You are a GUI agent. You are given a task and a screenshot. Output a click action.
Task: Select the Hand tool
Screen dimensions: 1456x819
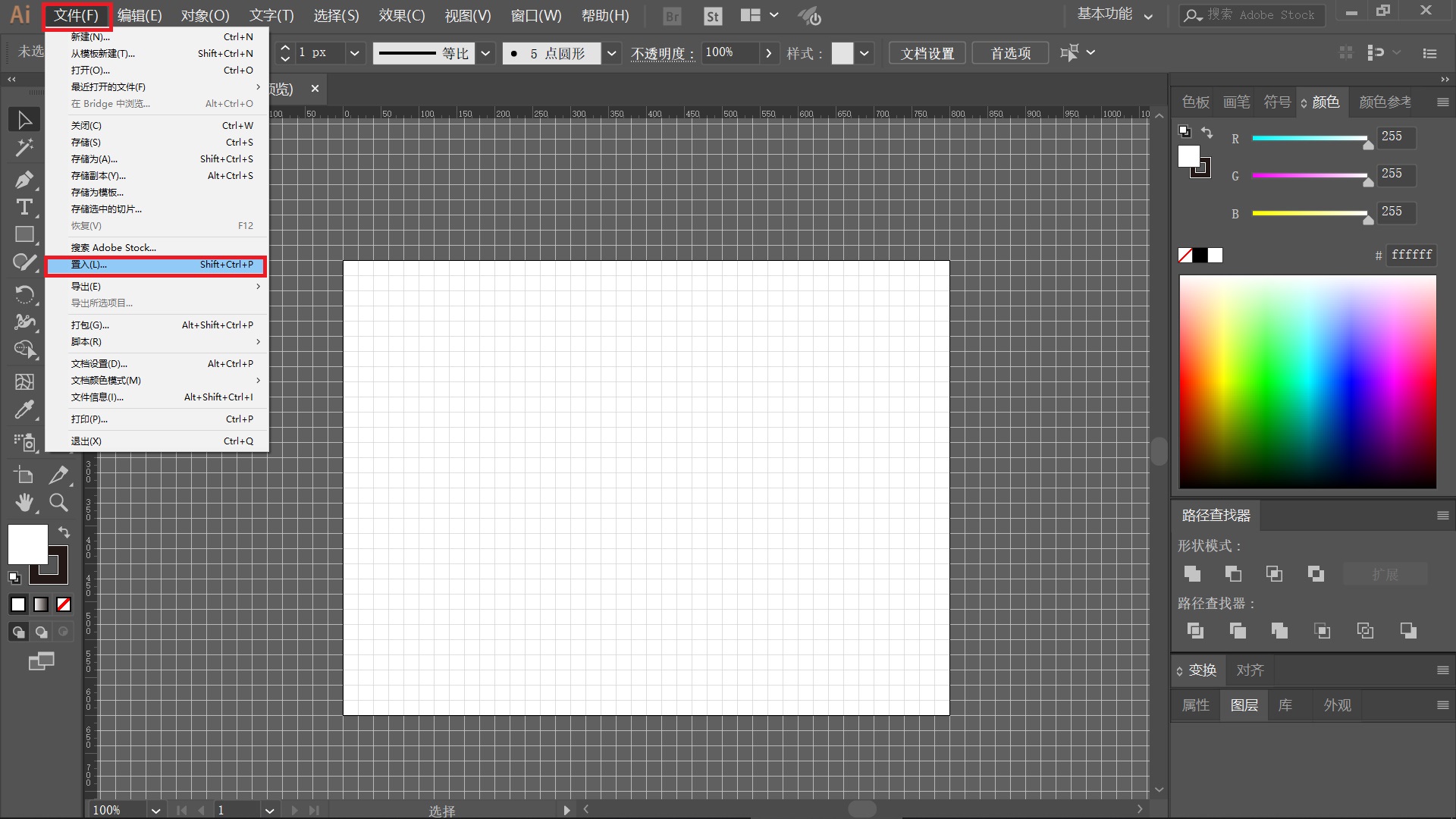(24, 502)
